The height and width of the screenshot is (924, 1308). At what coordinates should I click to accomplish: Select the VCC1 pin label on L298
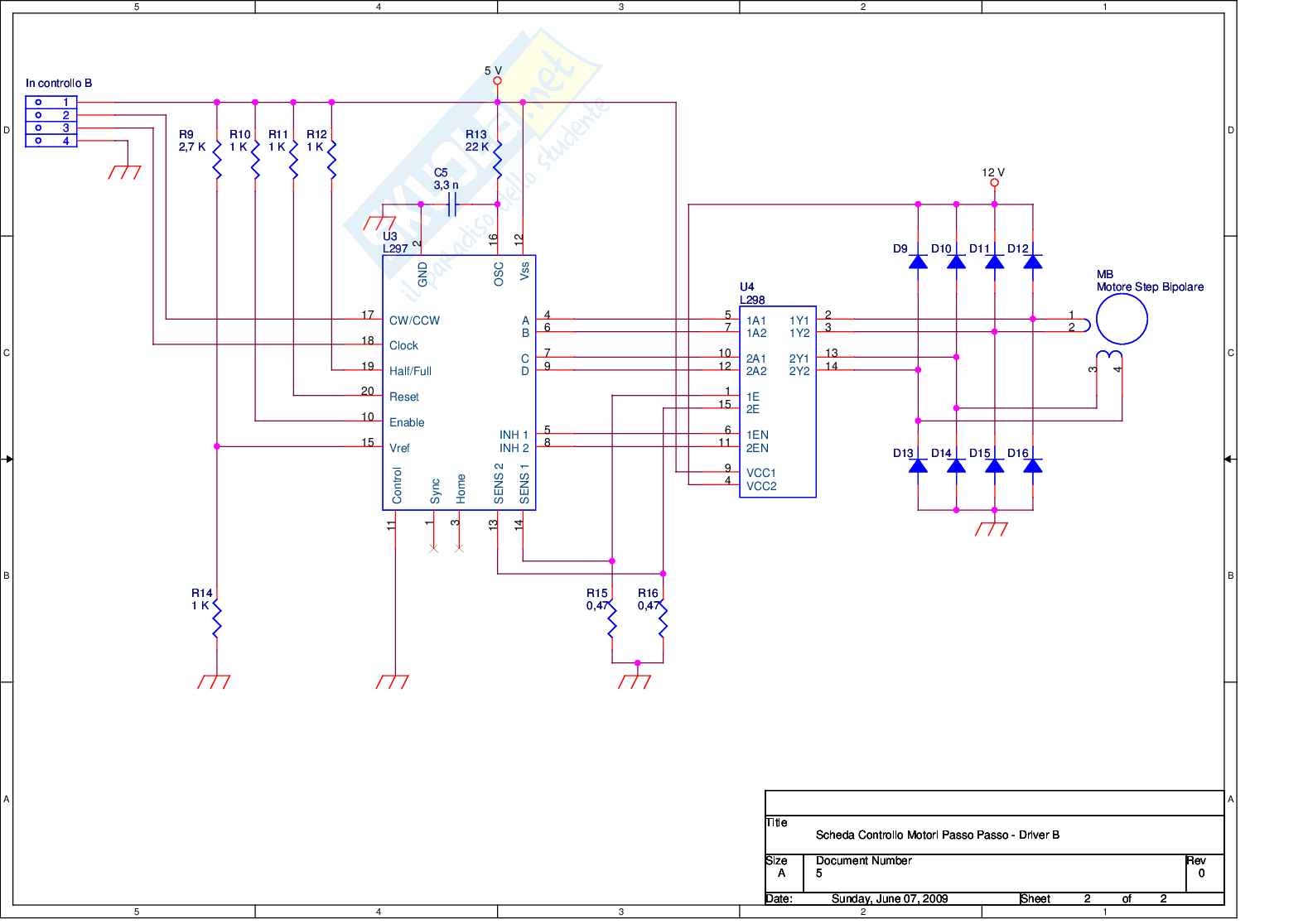point(761,473)
